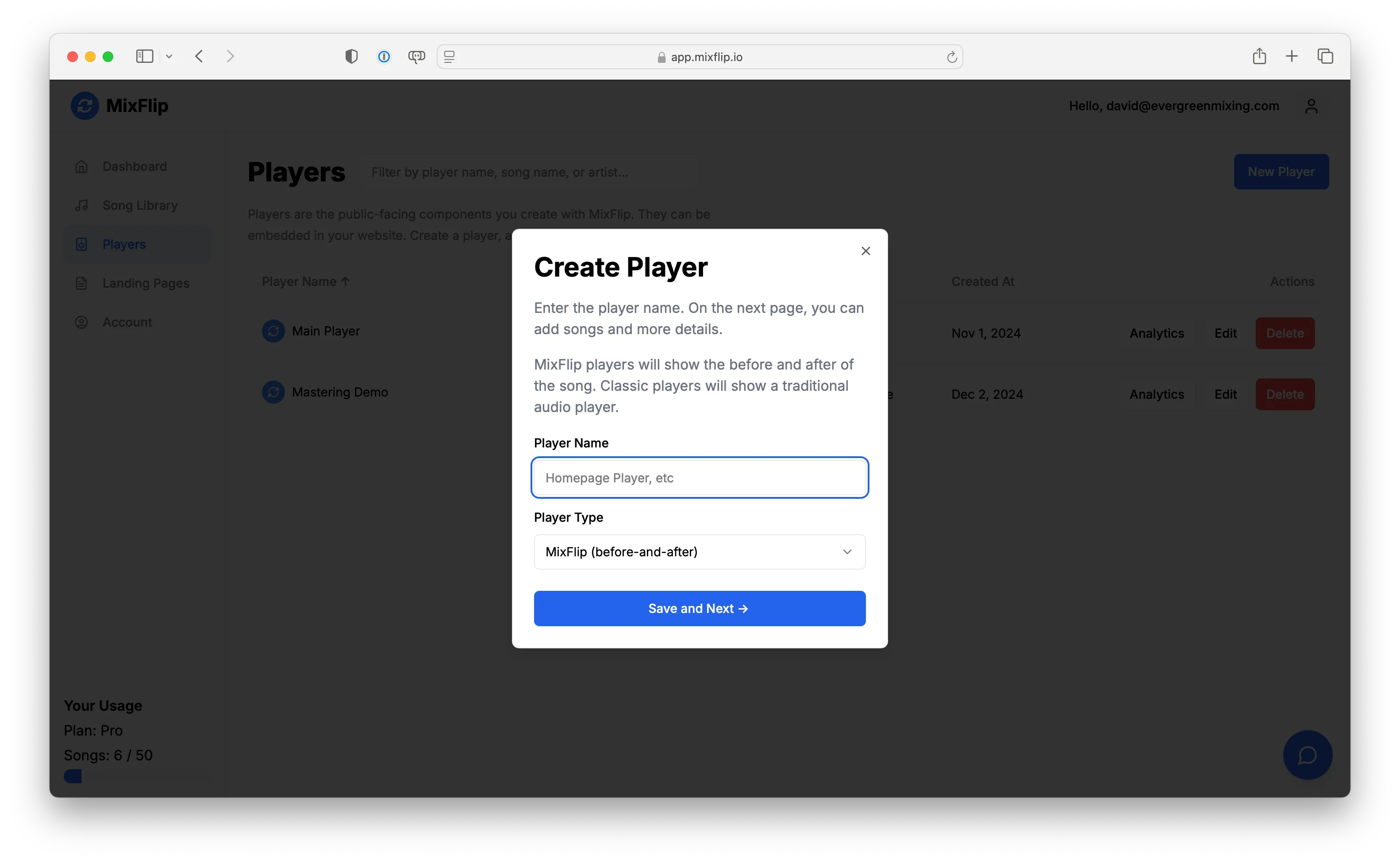Click the songs usage progress bar

click(137, 776)
